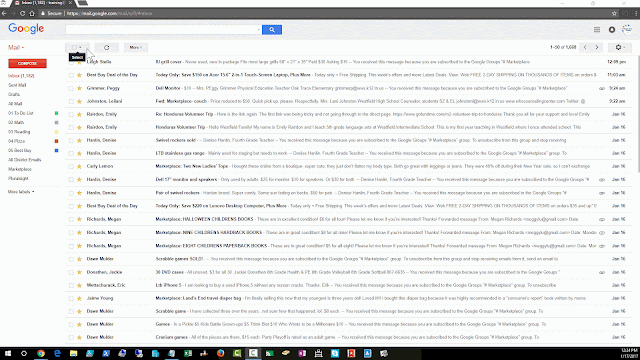Open the search options dropdown arrow
The image size is (640, 360).
coord(259,29)
